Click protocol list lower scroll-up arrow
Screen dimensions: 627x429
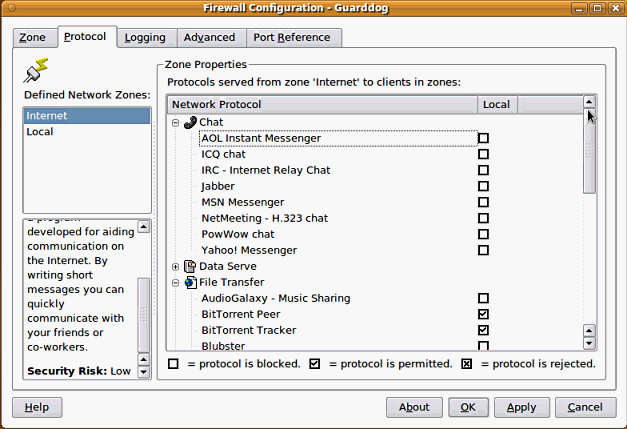(x=589, y=331)
